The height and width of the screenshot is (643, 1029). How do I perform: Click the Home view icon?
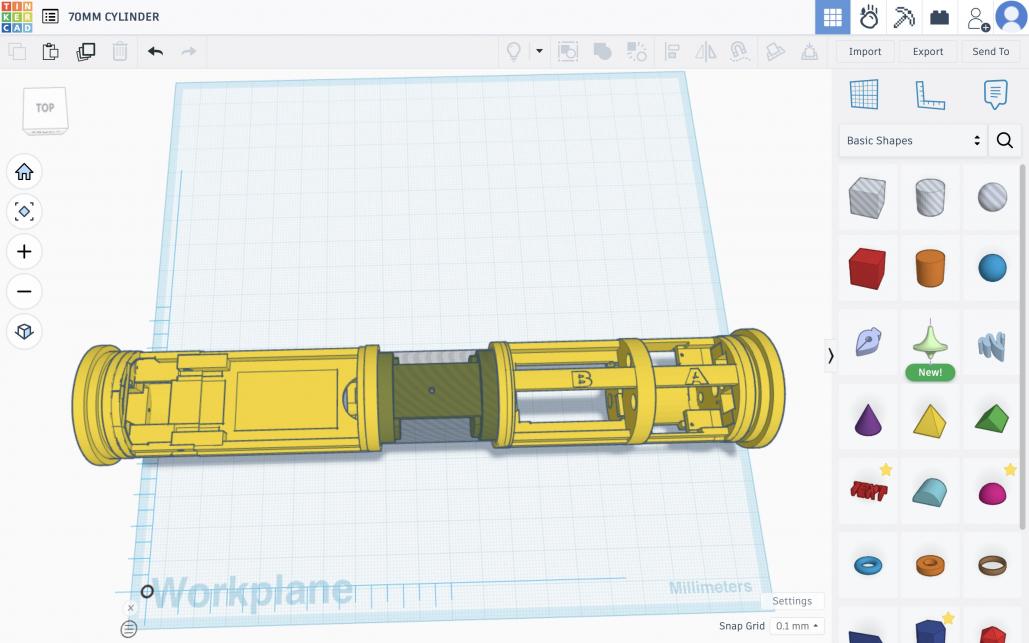tap(25, 172)
